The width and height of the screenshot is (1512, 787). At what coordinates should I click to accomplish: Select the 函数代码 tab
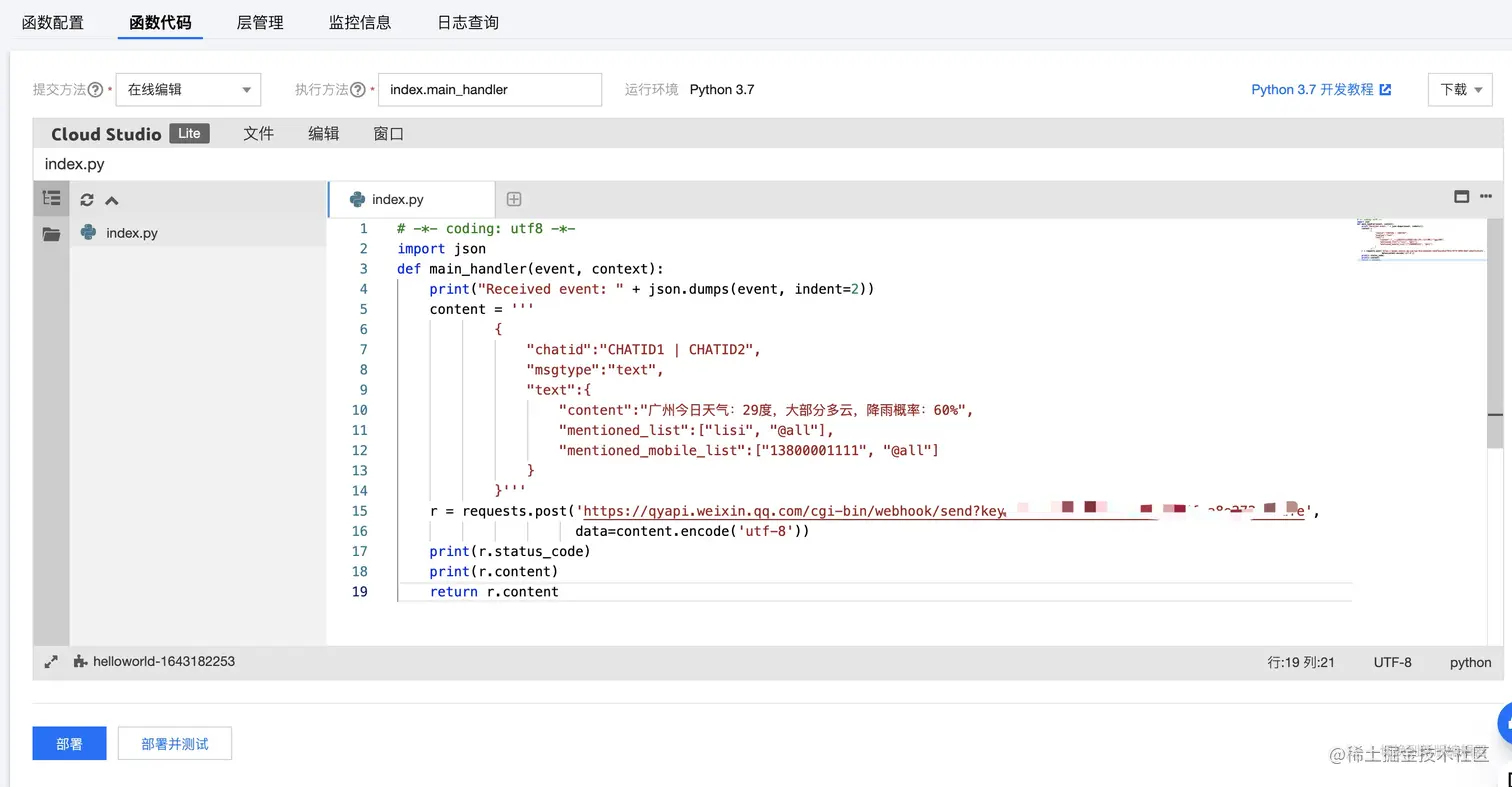pyautogui.click(x=160, y=22)
